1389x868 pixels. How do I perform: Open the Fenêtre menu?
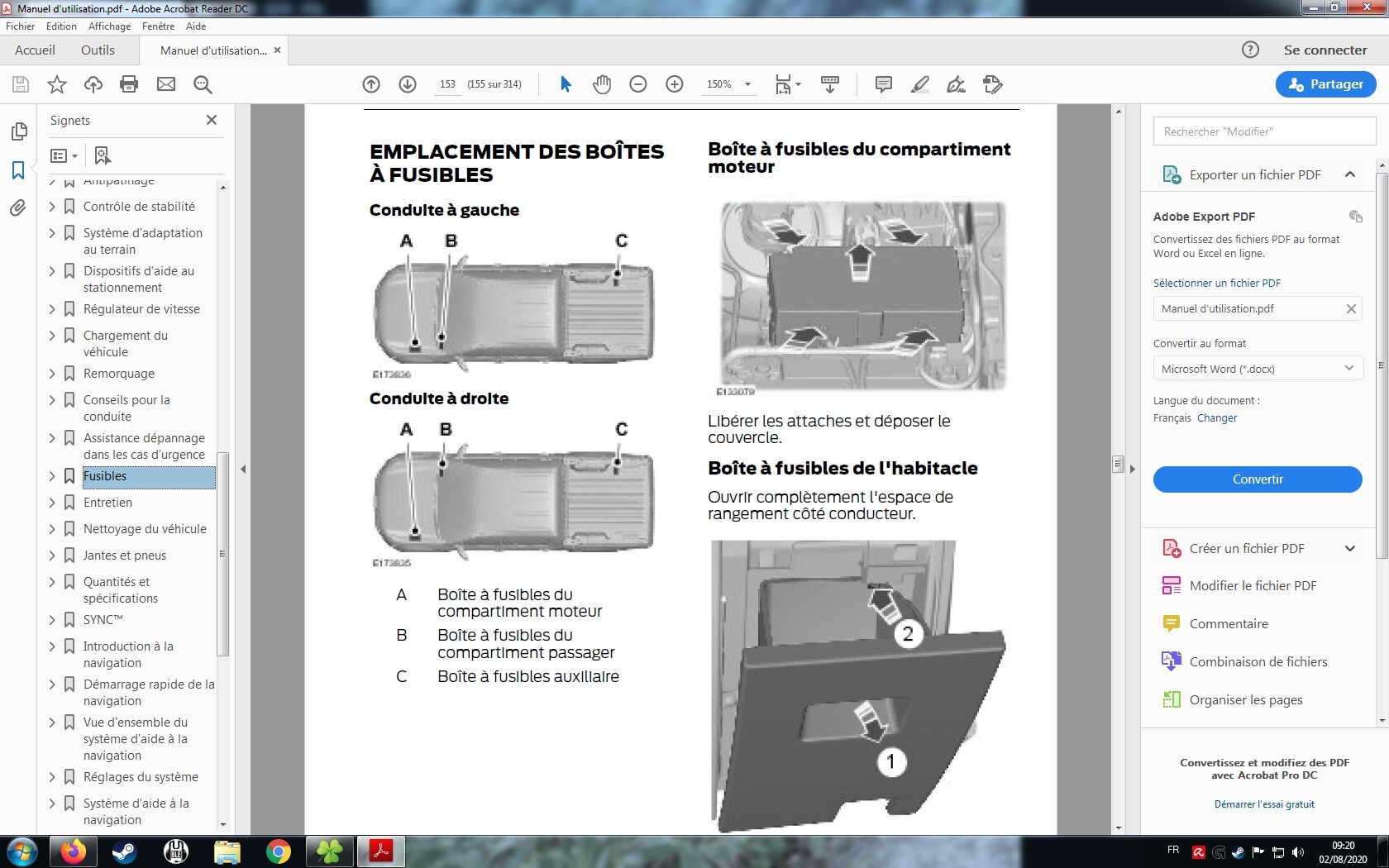tap(158, 26)
